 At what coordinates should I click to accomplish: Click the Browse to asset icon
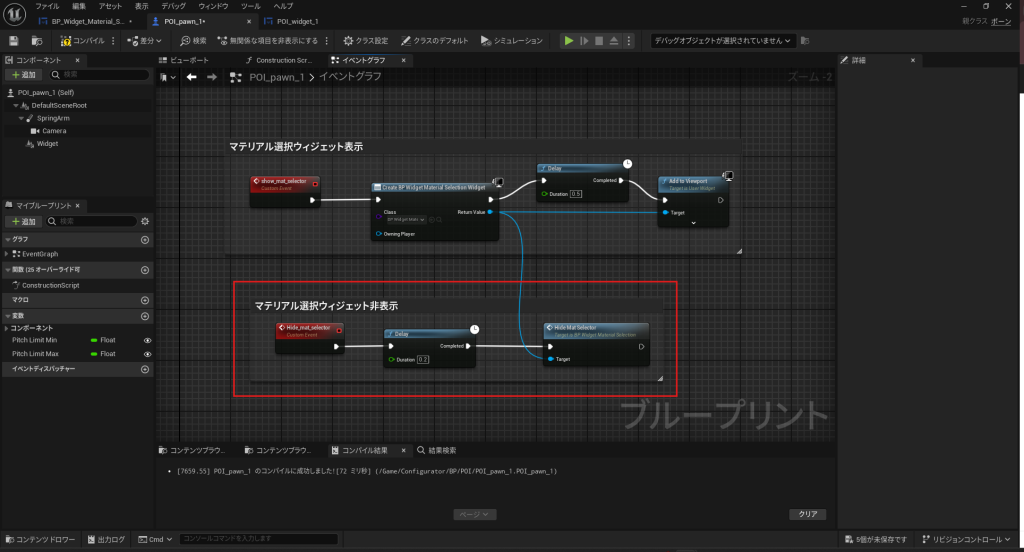37,41
